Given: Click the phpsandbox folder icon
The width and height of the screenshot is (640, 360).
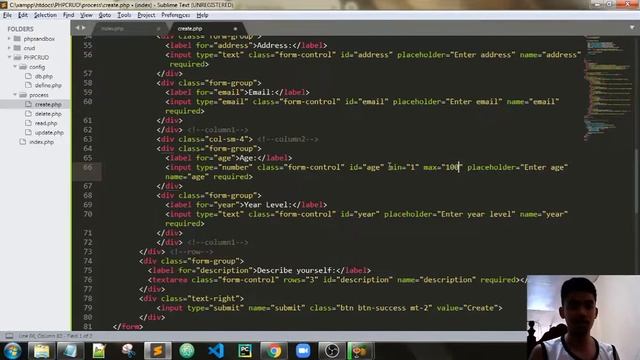Looking at the screenshot, I should pos(17,39).
